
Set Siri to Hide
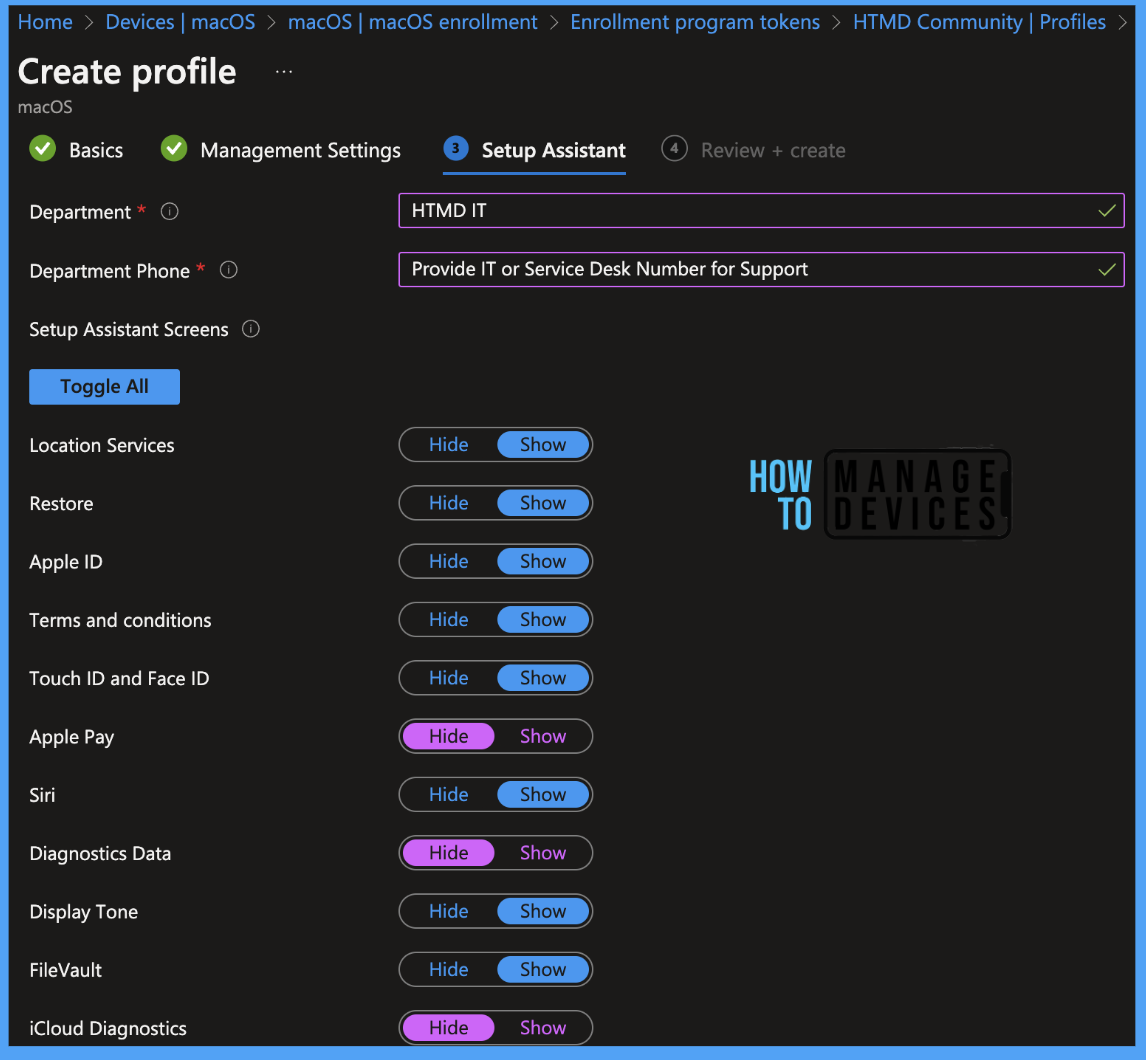pos(449,795)
